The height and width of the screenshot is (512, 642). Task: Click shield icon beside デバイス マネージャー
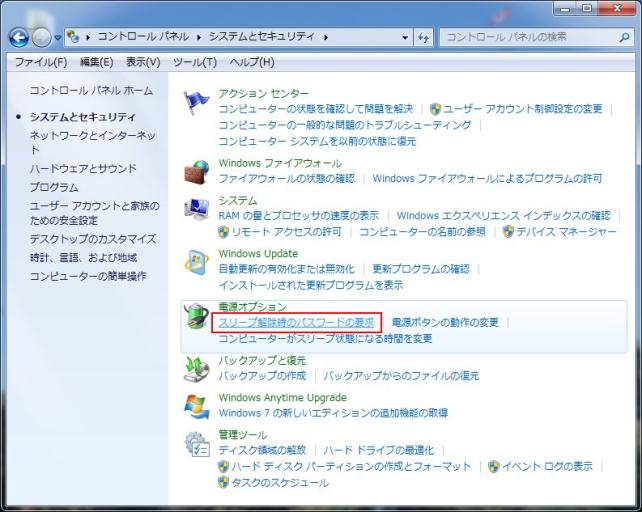click(x=508, y=232)
